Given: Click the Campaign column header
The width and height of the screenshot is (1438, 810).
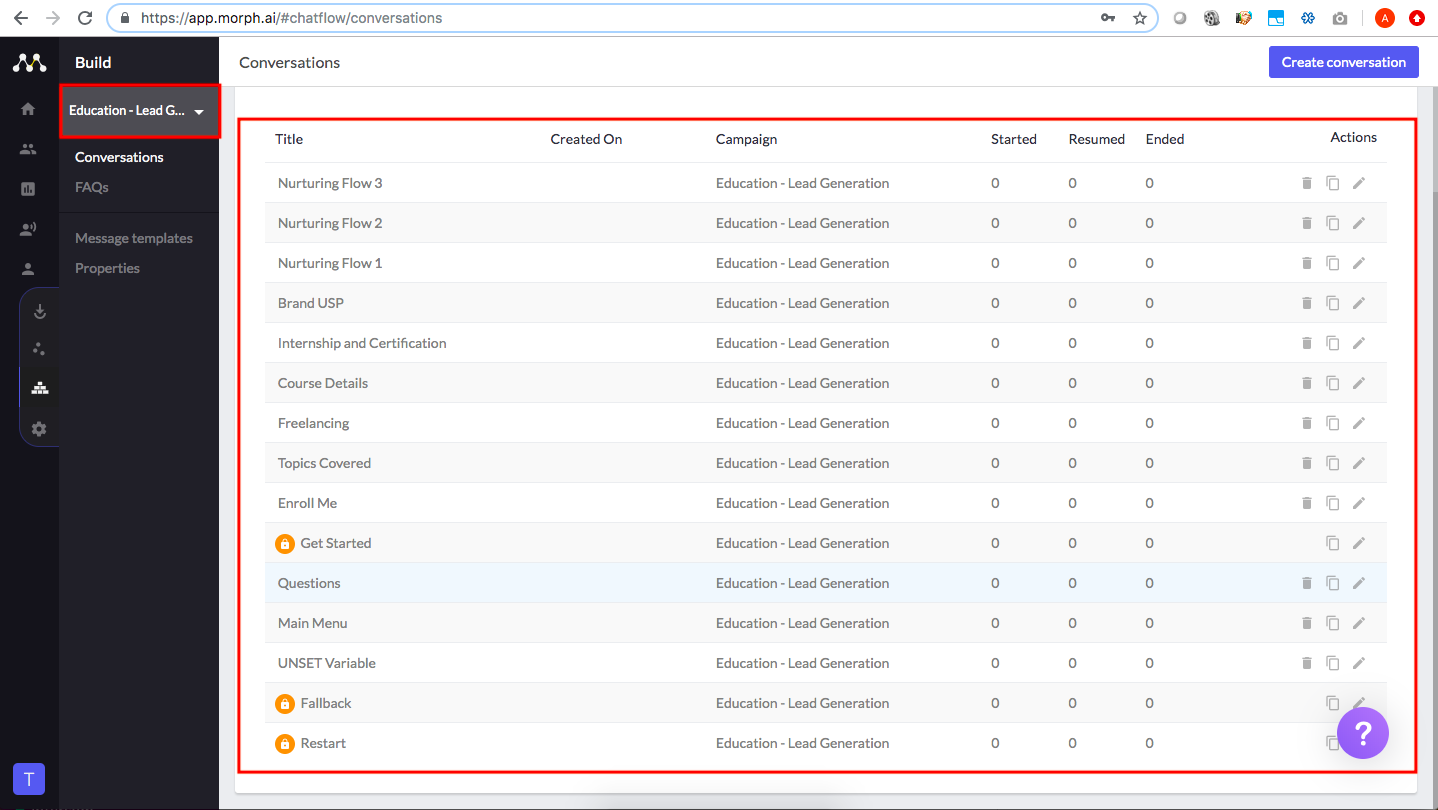Looking at the screenshot, I should pos(746,139).
